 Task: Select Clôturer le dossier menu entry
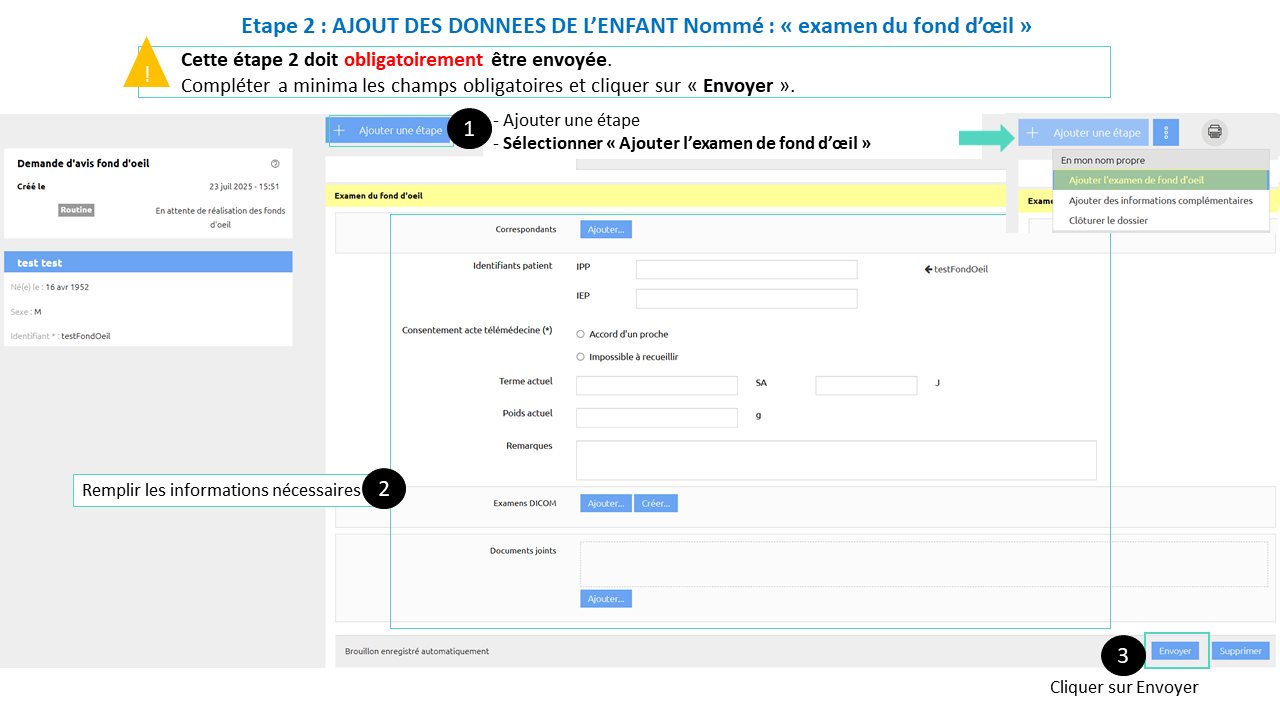(1108, 220)
